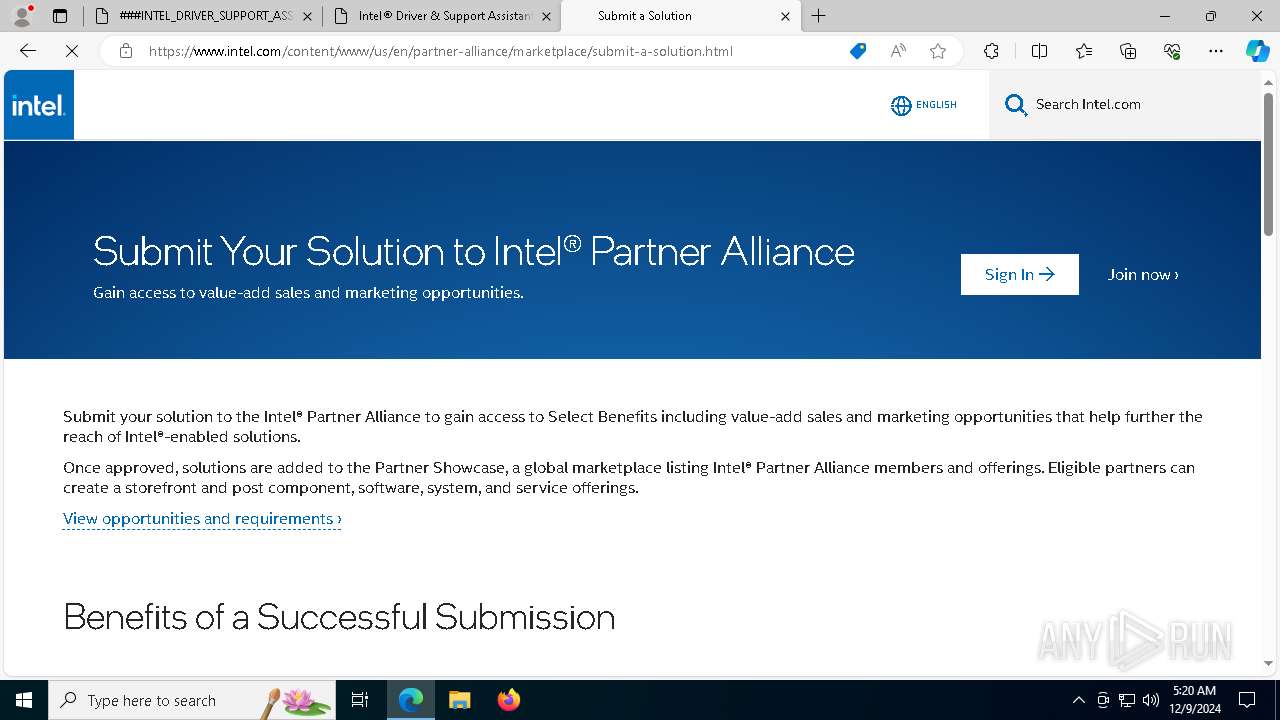
Task: Launch Firefox from the taskbar
Action: coord(509,700)
